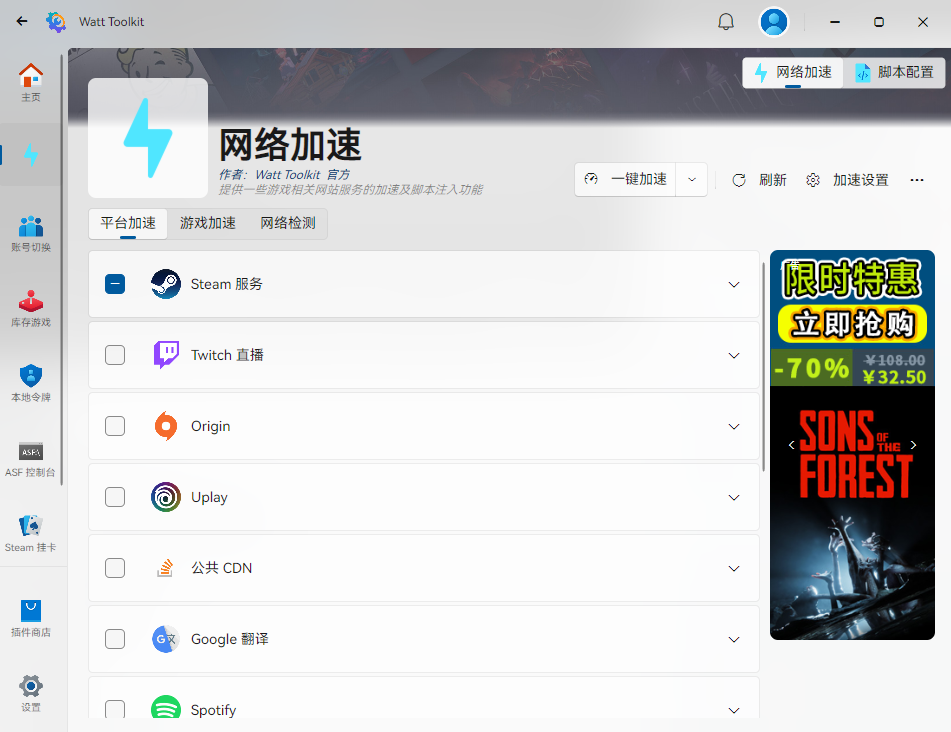Screen dimensions: 951x732
Task: Click the large lightning page icon
Action: coord(148,138)
